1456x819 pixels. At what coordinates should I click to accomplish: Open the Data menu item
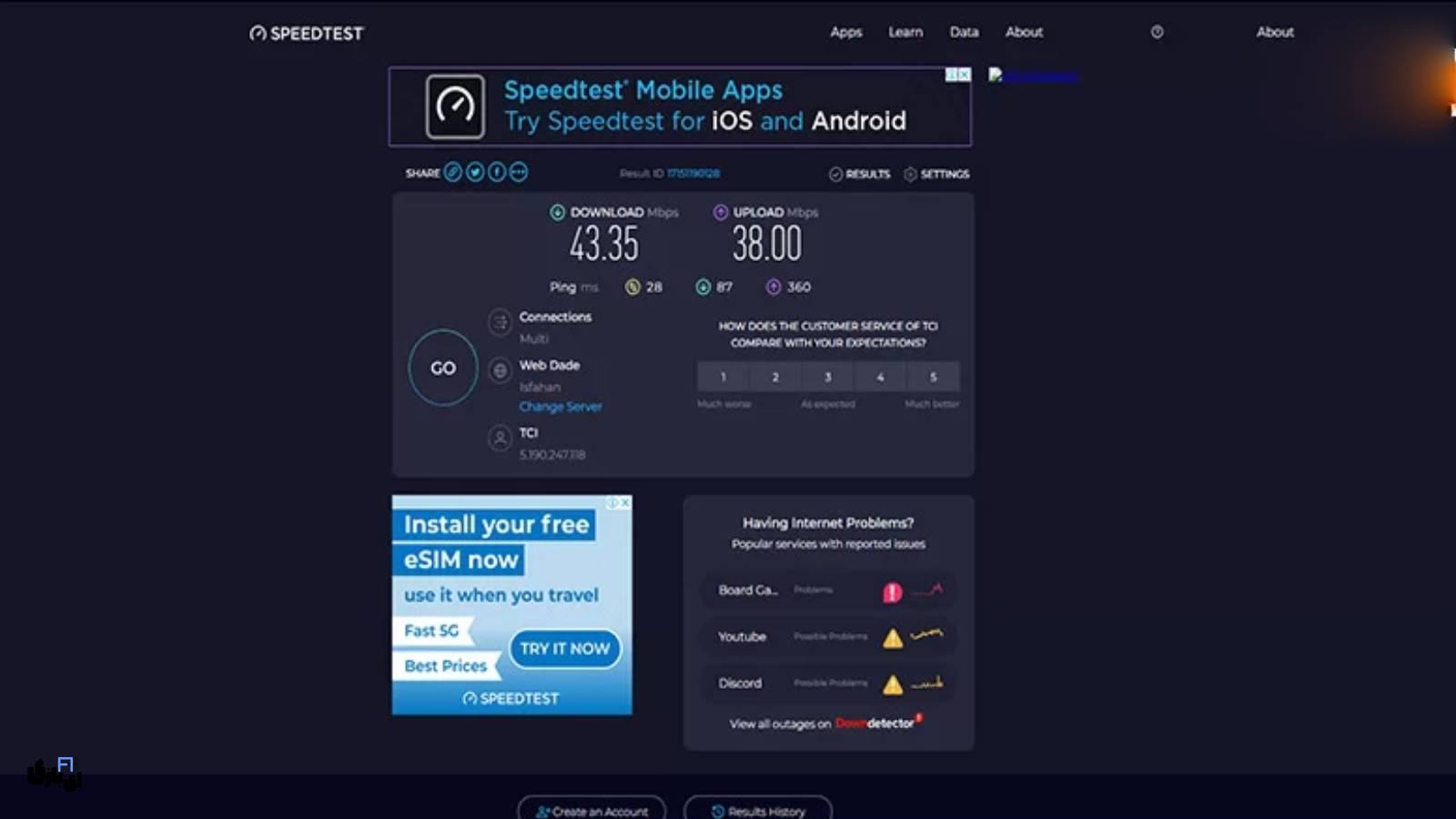pos(965,32)
